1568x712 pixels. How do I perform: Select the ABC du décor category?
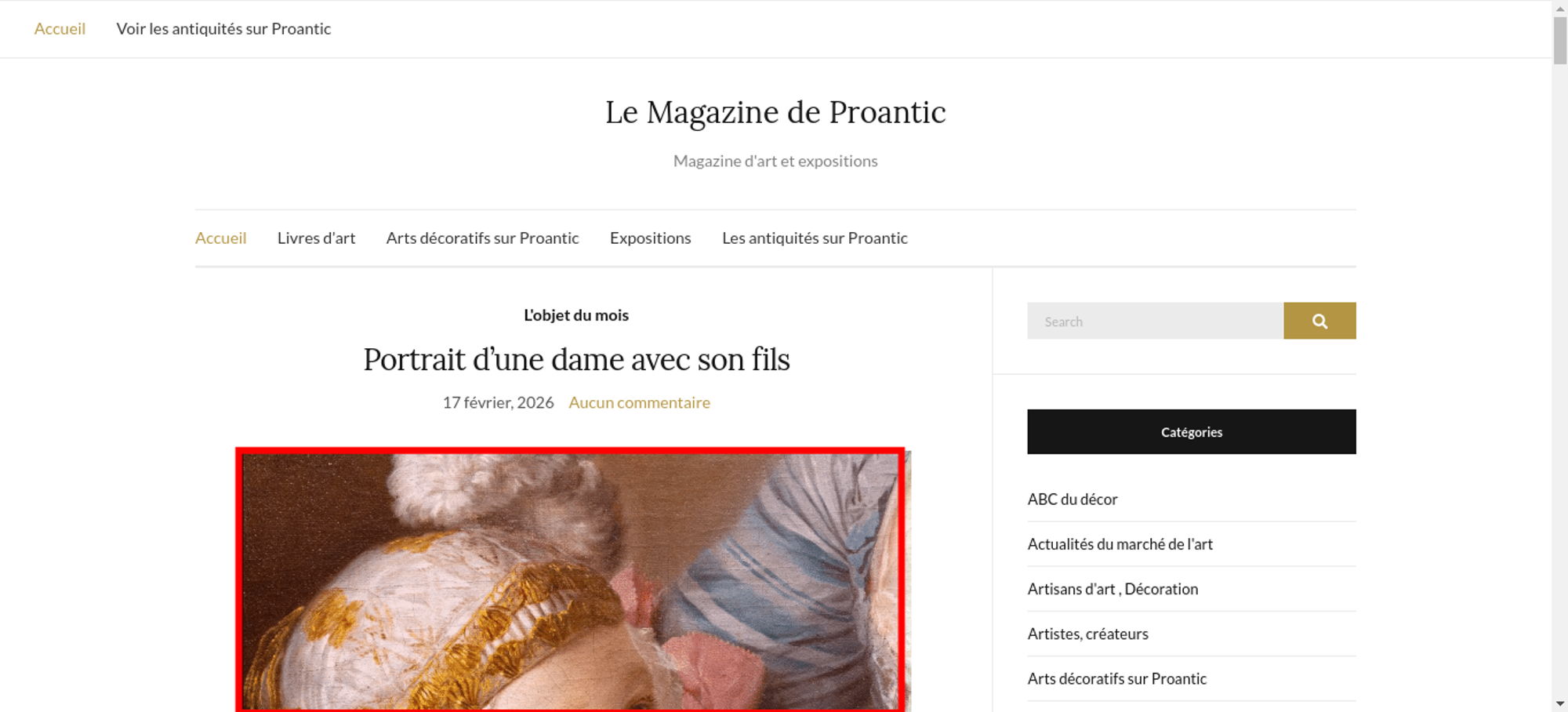[1072, 499]
